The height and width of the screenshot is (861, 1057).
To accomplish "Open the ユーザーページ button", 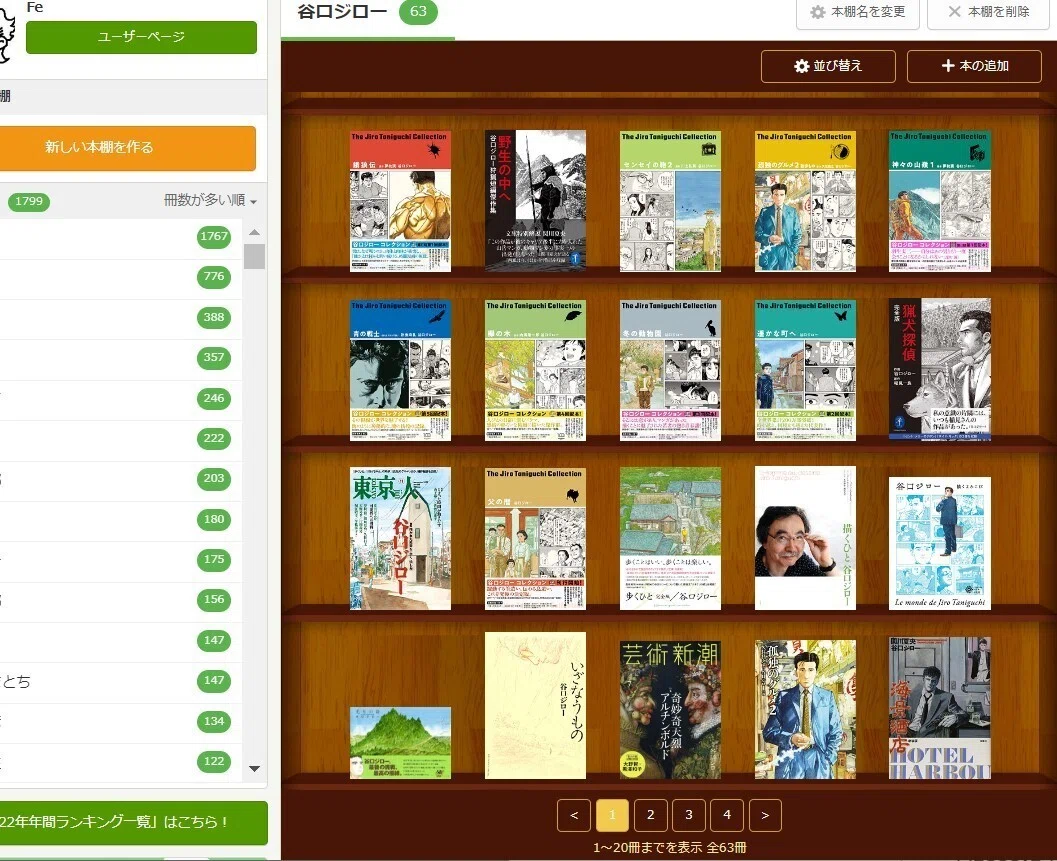I will coord(141,37).
